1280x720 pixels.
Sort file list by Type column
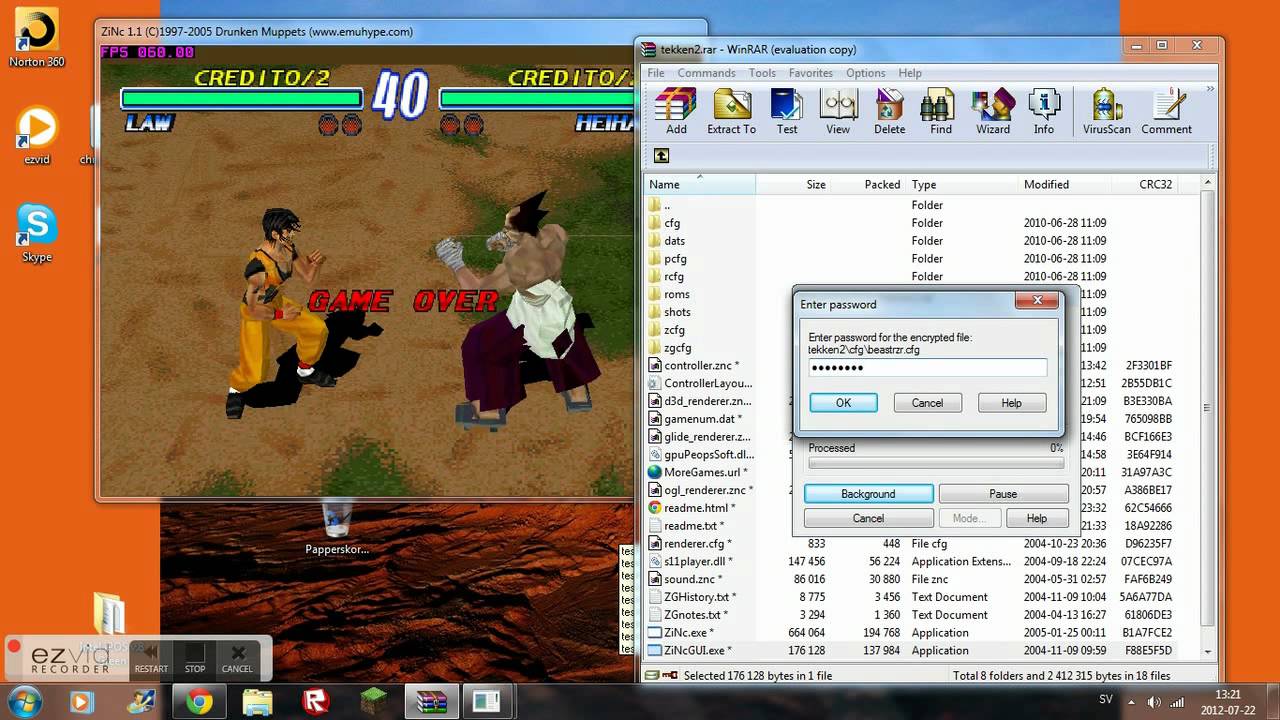pos(962,184)
